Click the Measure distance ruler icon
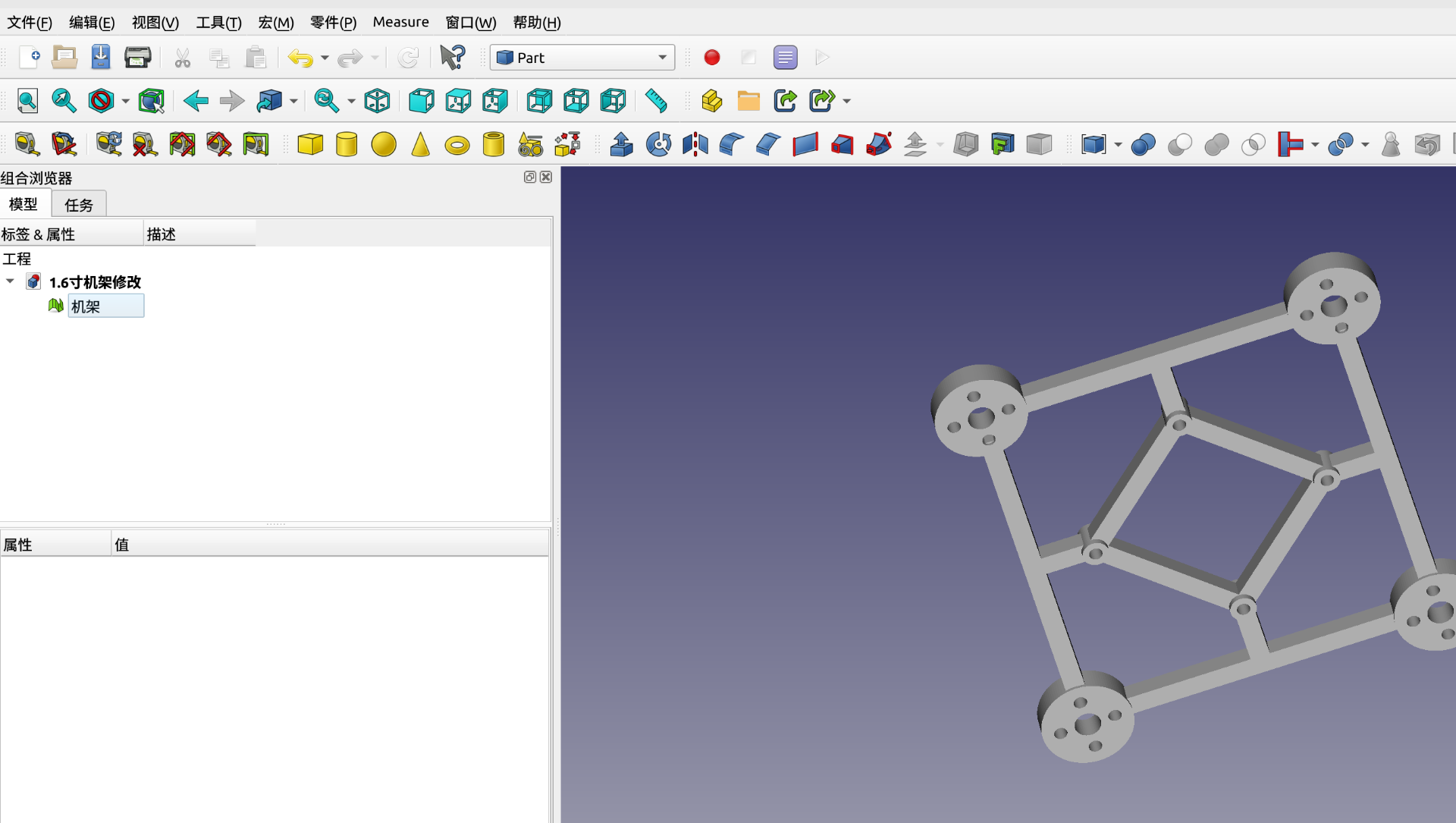The image size is (1456, 823). pyautogui.click(x=656, y=101)
